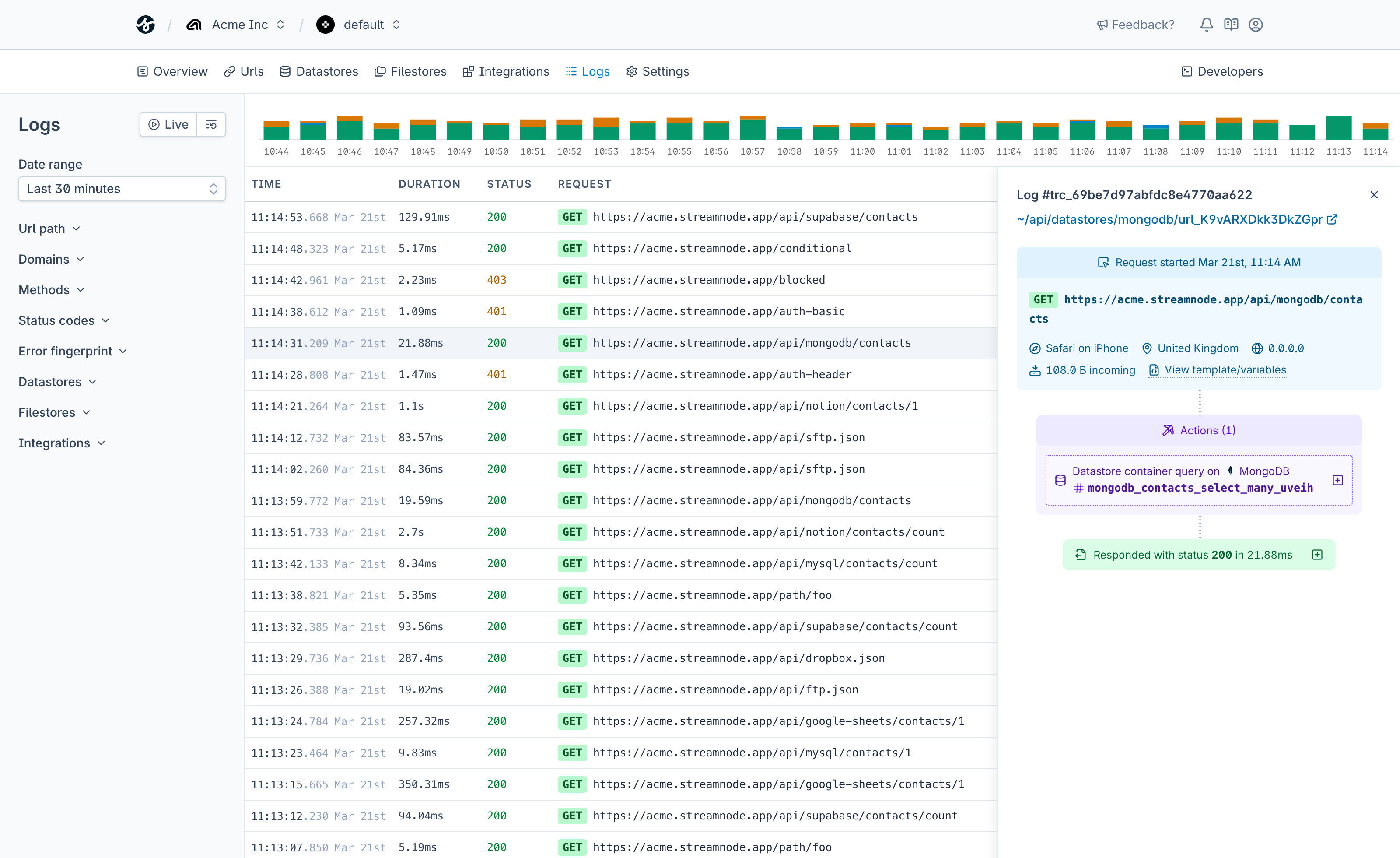
Task: Open the documentation book icon
Action: click(1231, 25)
